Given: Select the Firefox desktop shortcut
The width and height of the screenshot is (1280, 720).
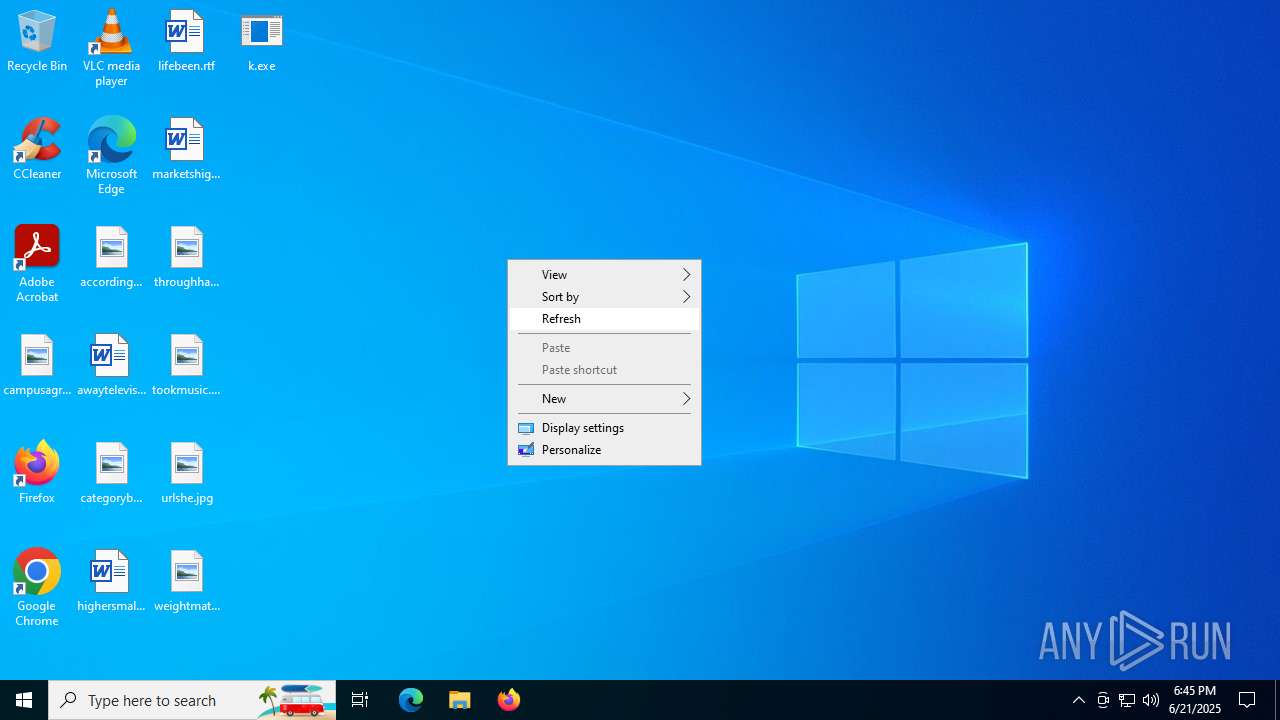Looking at the screenshot, I should click(x=37, y=473).
